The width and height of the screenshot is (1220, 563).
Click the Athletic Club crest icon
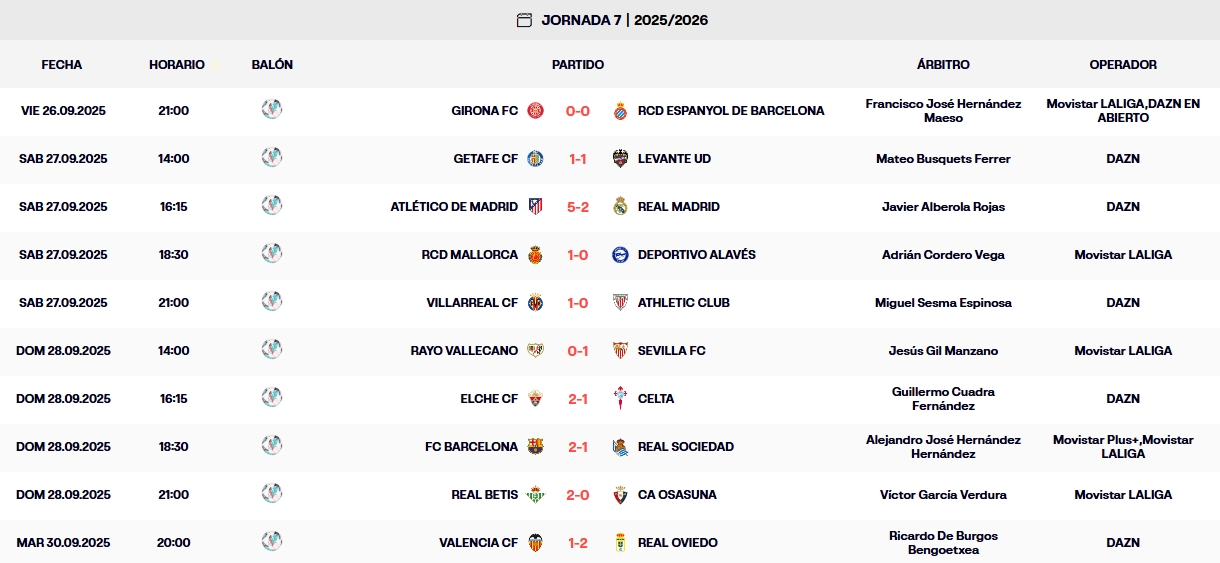pos(620,303)
